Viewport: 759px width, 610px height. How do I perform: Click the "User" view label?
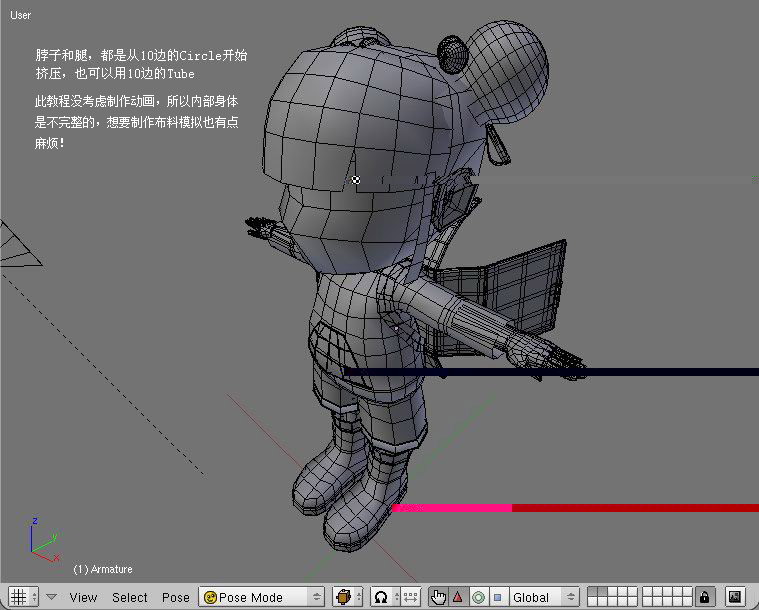(x=20, y=15)
